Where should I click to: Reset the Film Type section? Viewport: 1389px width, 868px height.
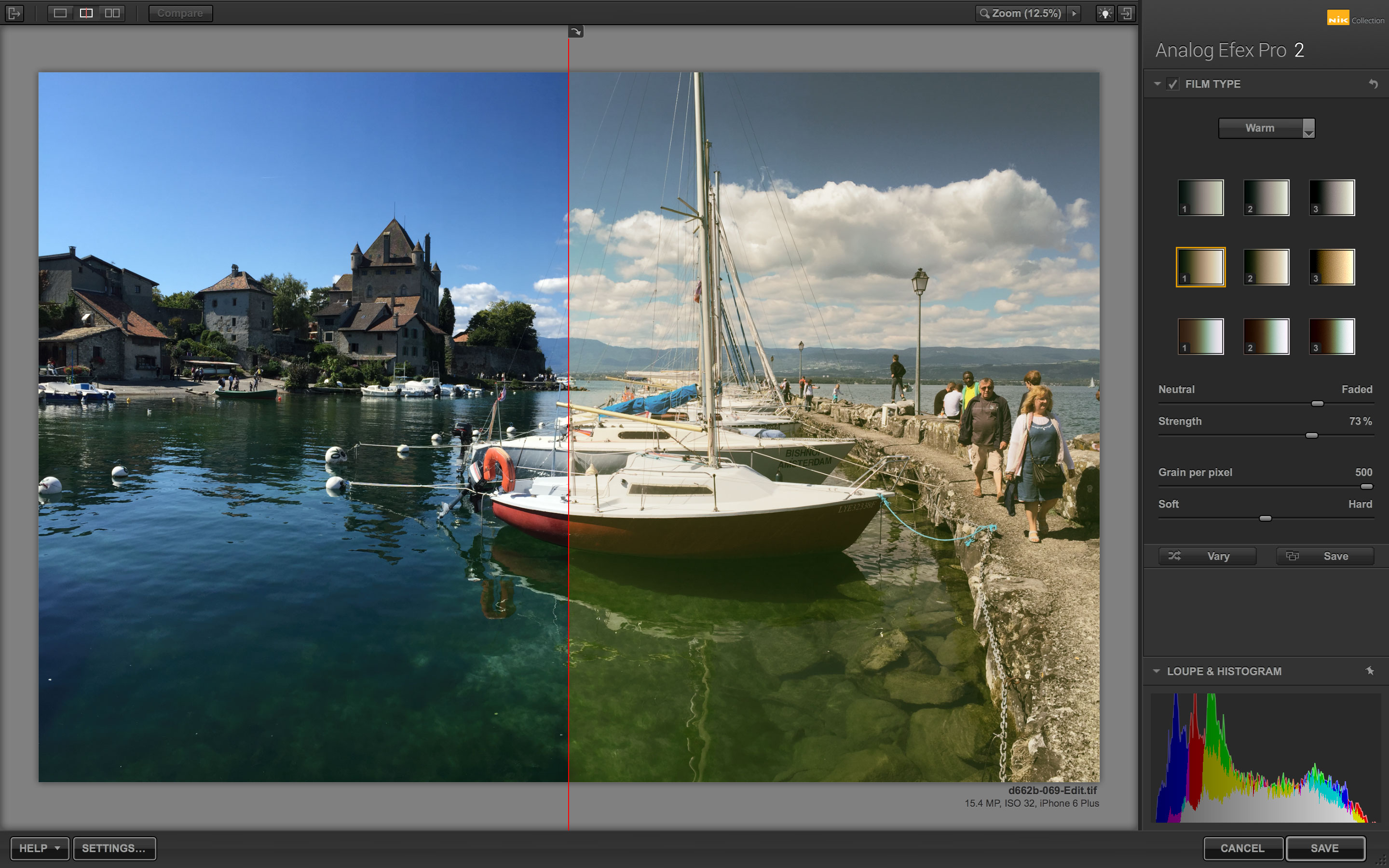pos(1373,84)
